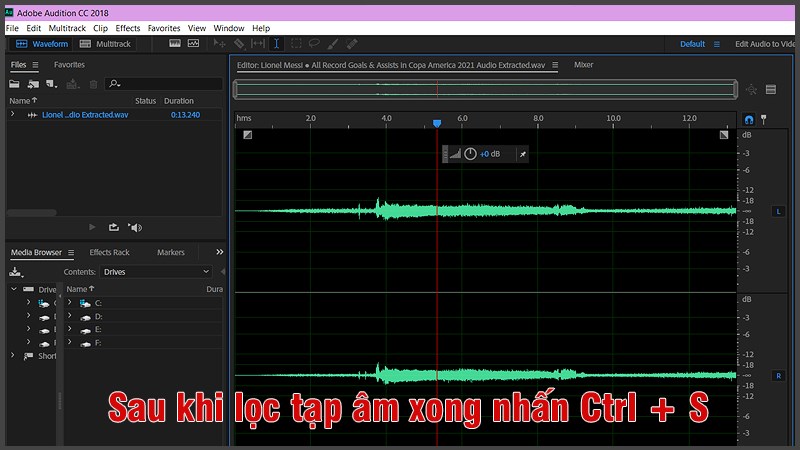Switch to the Favorites panel tab

[x=69, y=65]
